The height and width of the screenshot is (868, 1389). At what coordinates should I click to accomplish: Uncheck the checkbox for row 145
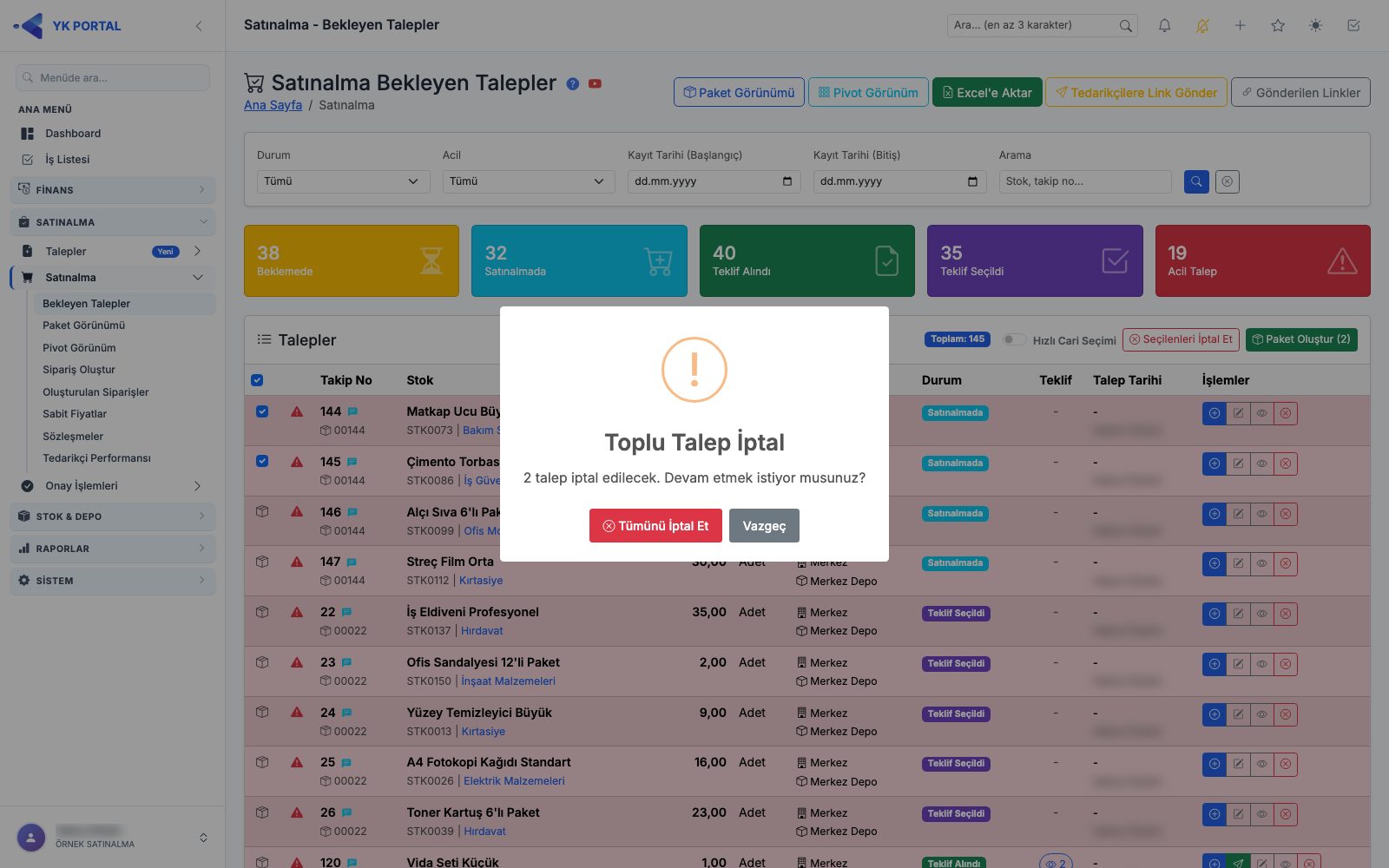click(262, 461)
